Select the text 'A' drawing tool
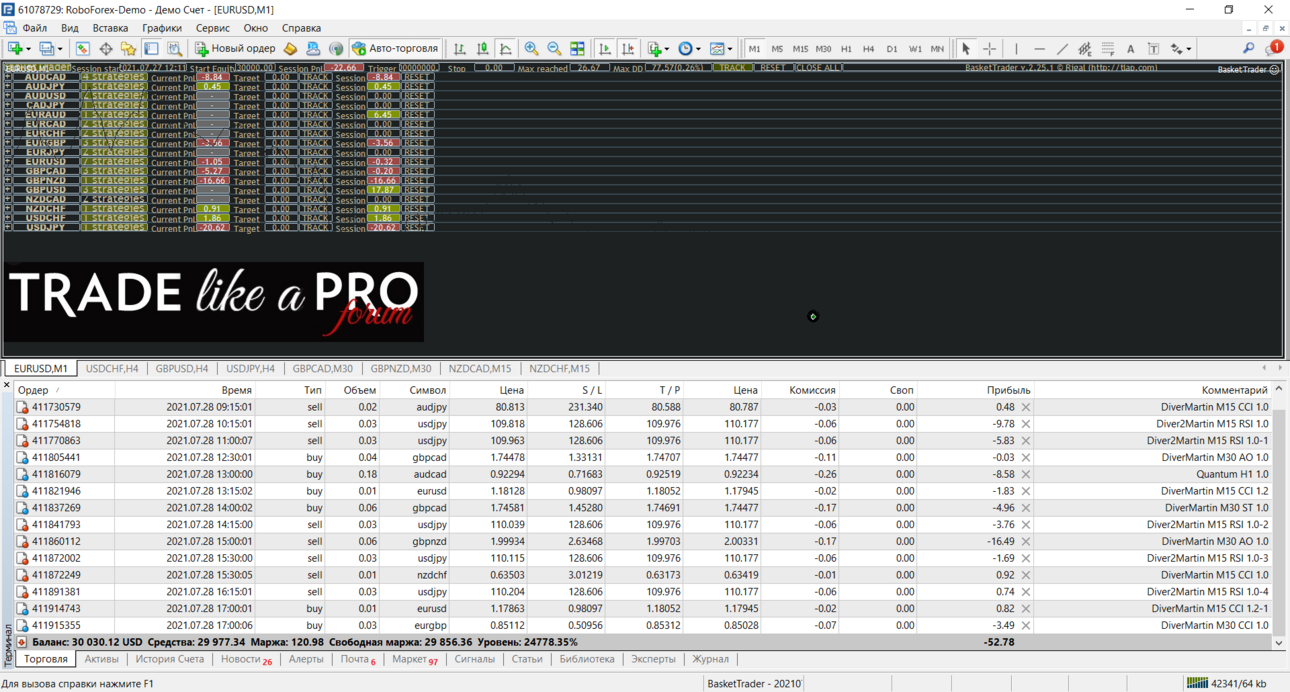1290x692 pixels. [x=1130, y=48]
